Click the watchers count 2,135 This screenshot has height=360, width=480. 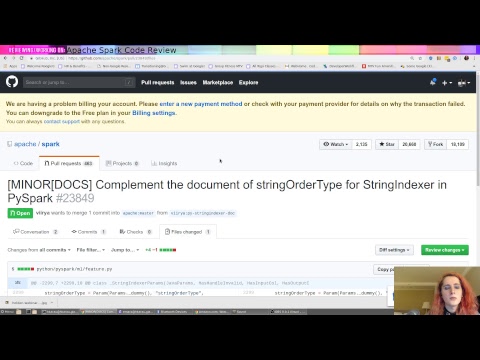(361, 144)
